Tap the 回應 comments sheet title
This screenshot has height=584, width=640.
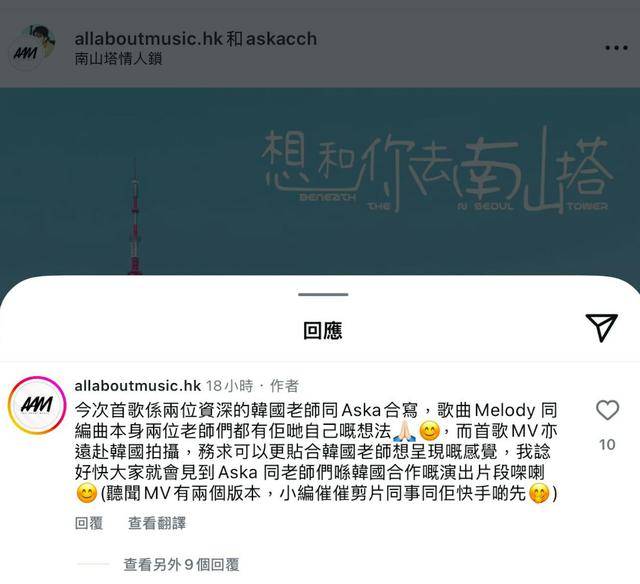click(322, 330)
